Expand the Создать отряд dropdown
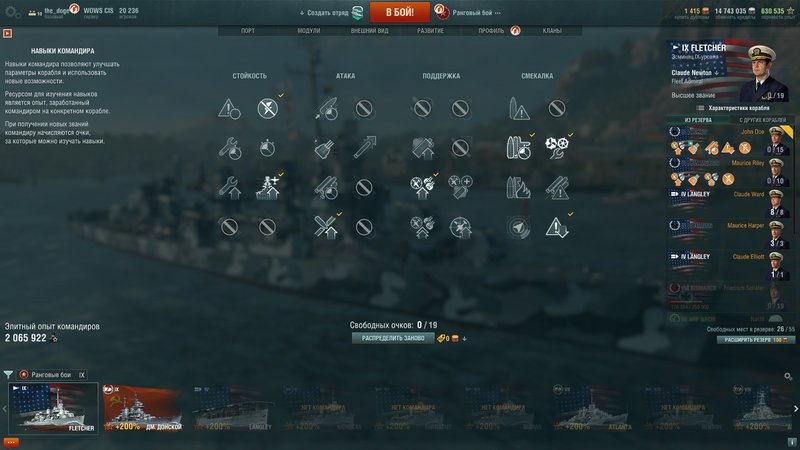Viewport: 800px width, 450px height. [x=323, y=13]
